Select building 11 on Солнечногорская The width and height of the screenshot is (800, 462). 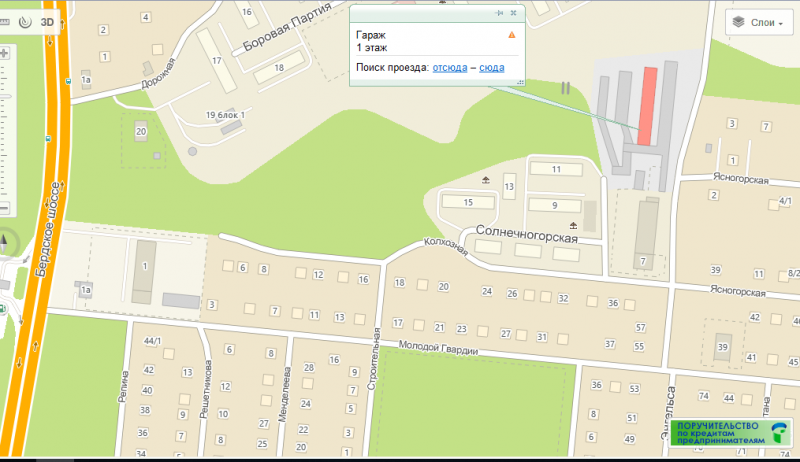556,169
